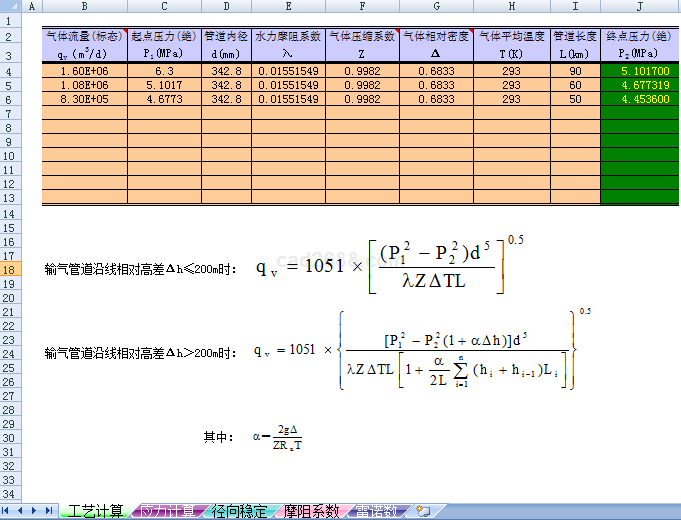
Task: Insert a new worksheet using tab icon
Action: coord(423,511)
